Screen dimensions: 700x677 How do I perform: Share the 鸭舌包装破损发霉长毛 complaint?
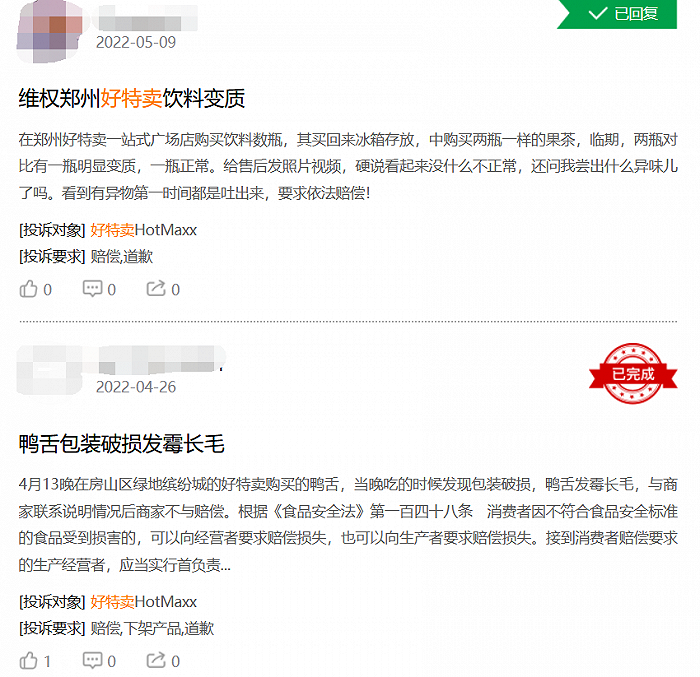163,660
